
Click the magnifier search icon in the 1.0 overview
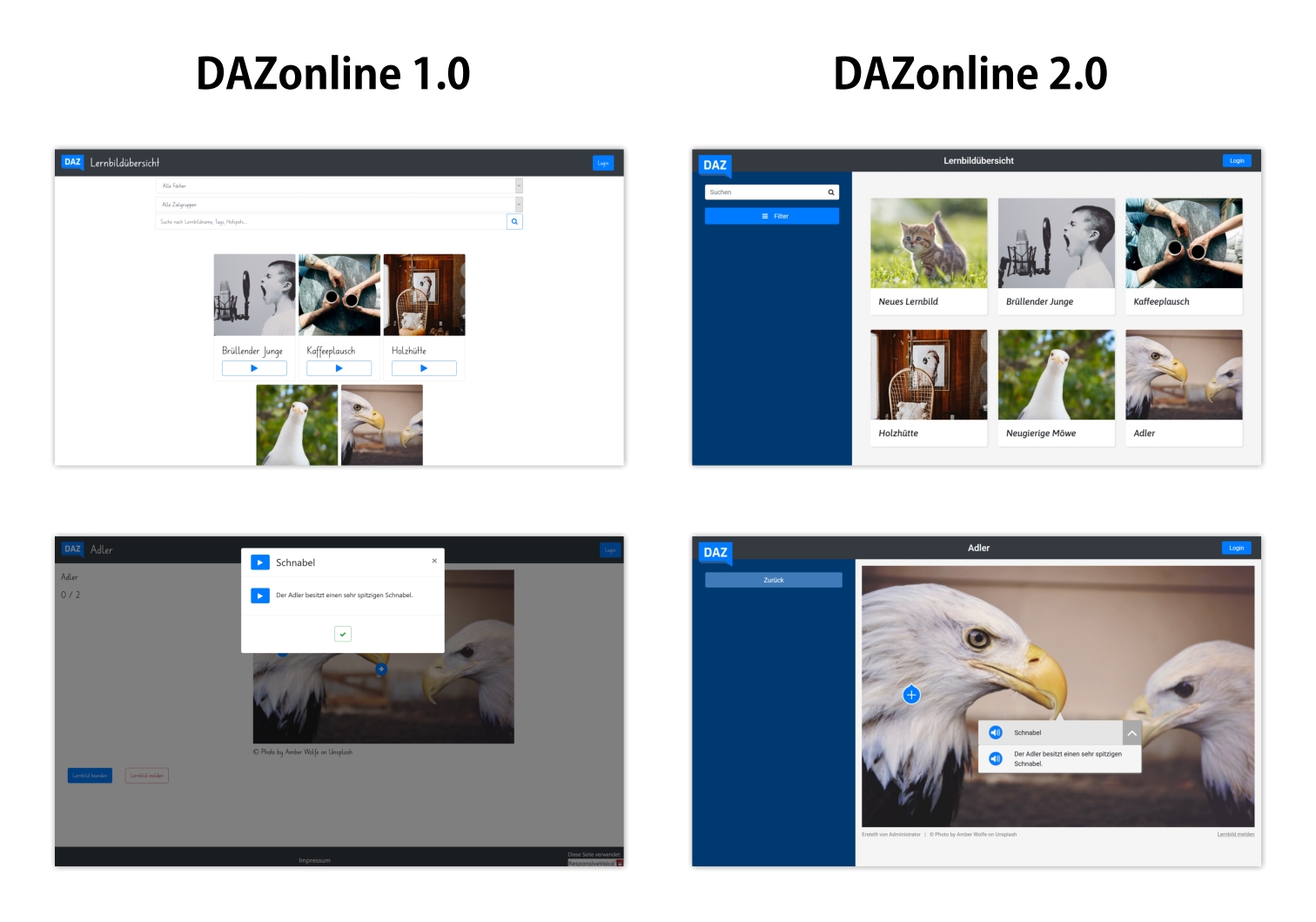click(514, 222)
